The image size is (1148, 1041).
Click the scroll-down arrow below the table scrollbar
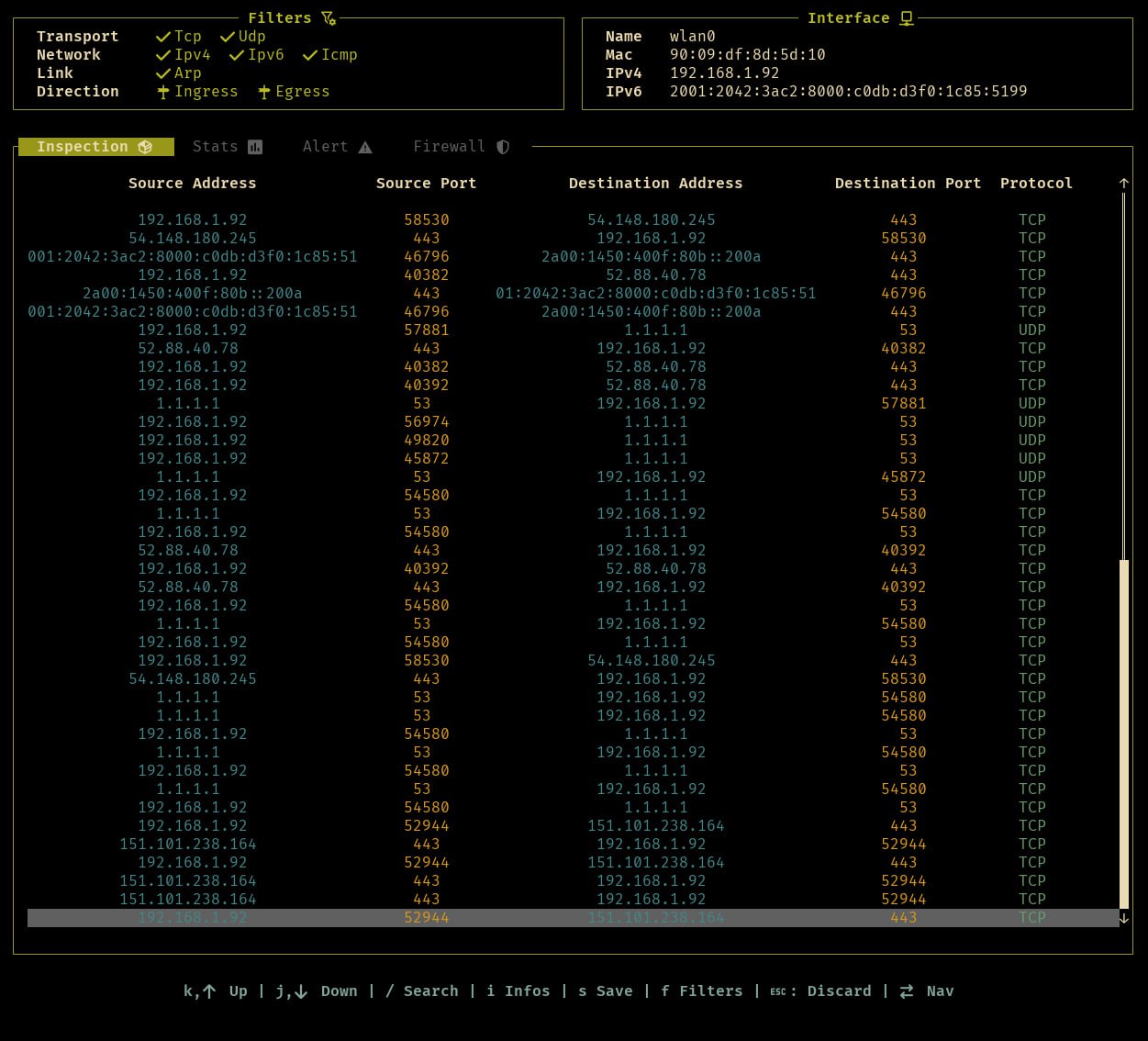(x=1124, y=918)
